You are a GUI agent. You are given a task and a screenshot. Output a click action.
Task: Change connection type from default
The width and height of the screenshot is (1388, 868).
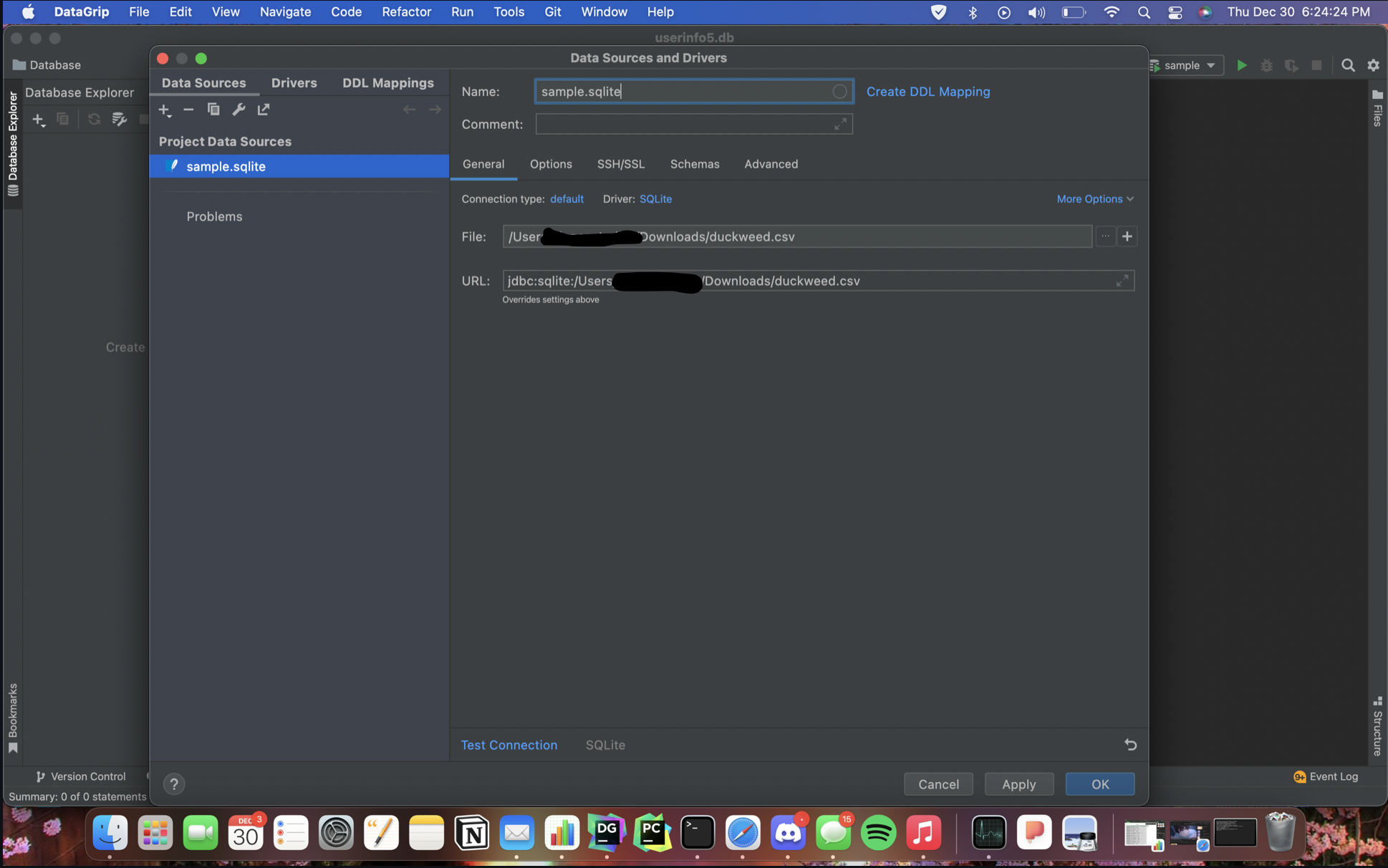click(x=567, y=198)
